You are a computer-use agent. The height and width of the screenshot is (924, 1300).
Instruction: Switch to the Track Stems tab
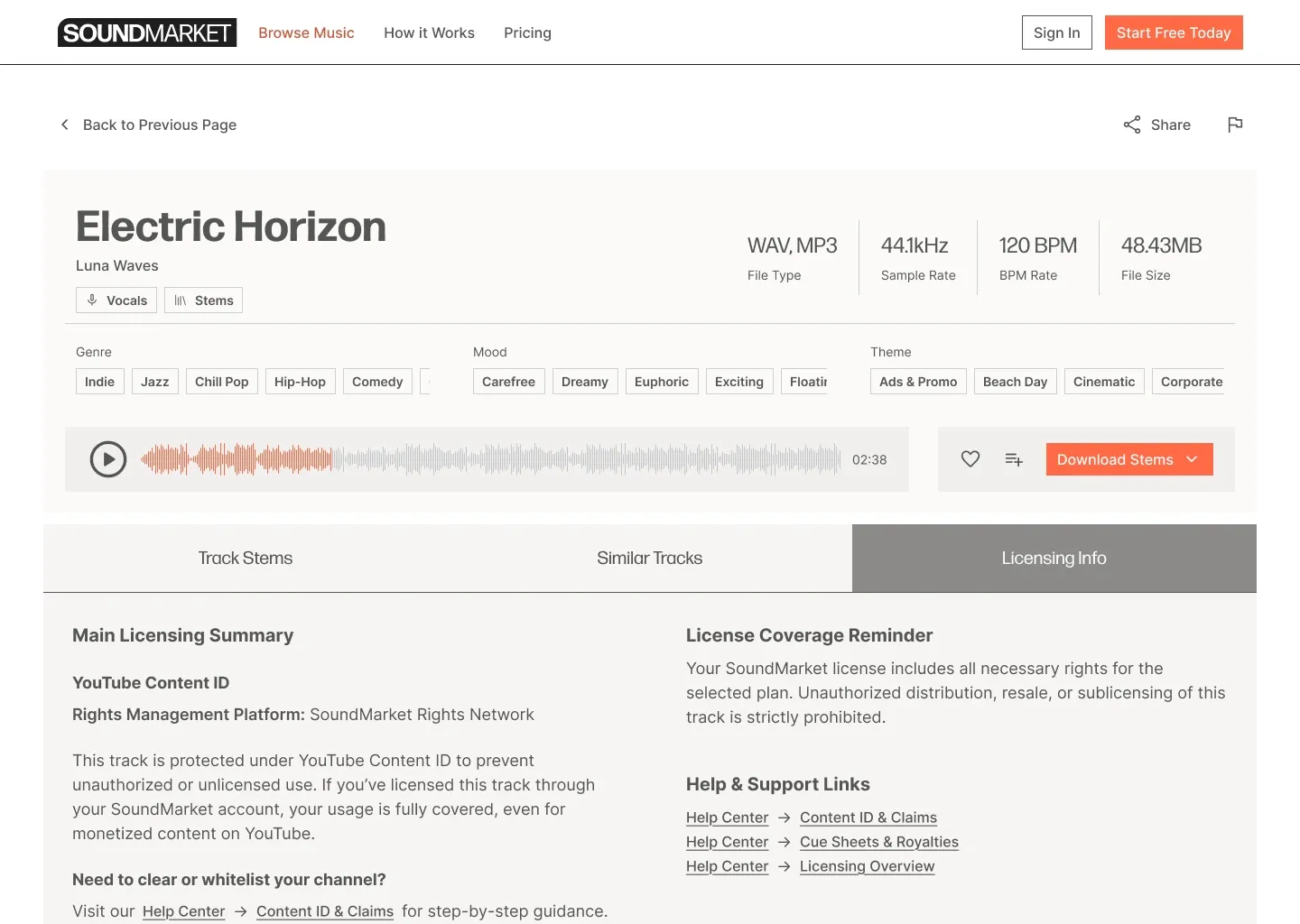pyautogui.click(x=246, y=559)
